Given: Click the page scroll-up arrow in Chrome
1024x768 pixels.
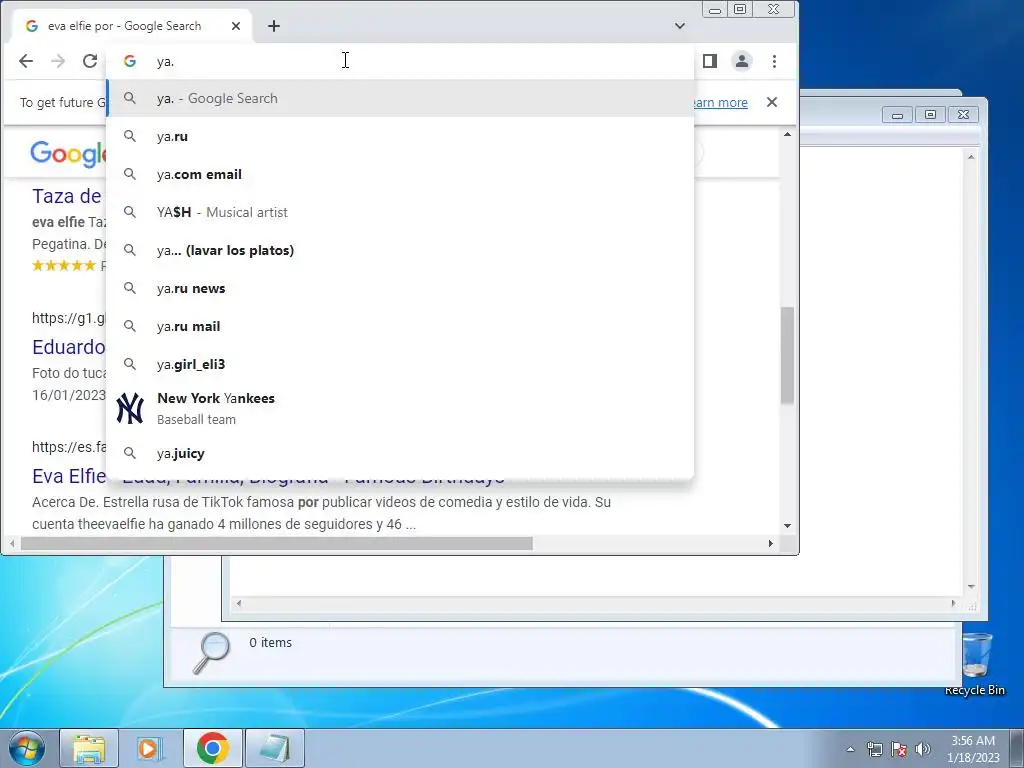Looking at the screenshot, I should tap(788, 135).
